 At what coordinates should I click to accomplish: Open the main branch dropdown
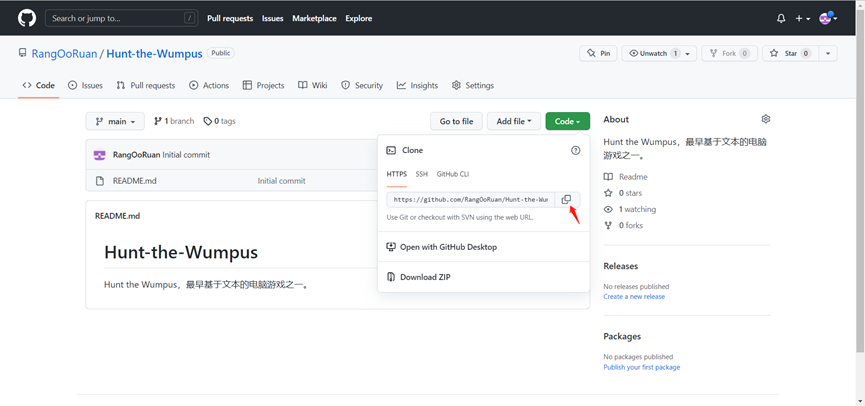point(115,121)
